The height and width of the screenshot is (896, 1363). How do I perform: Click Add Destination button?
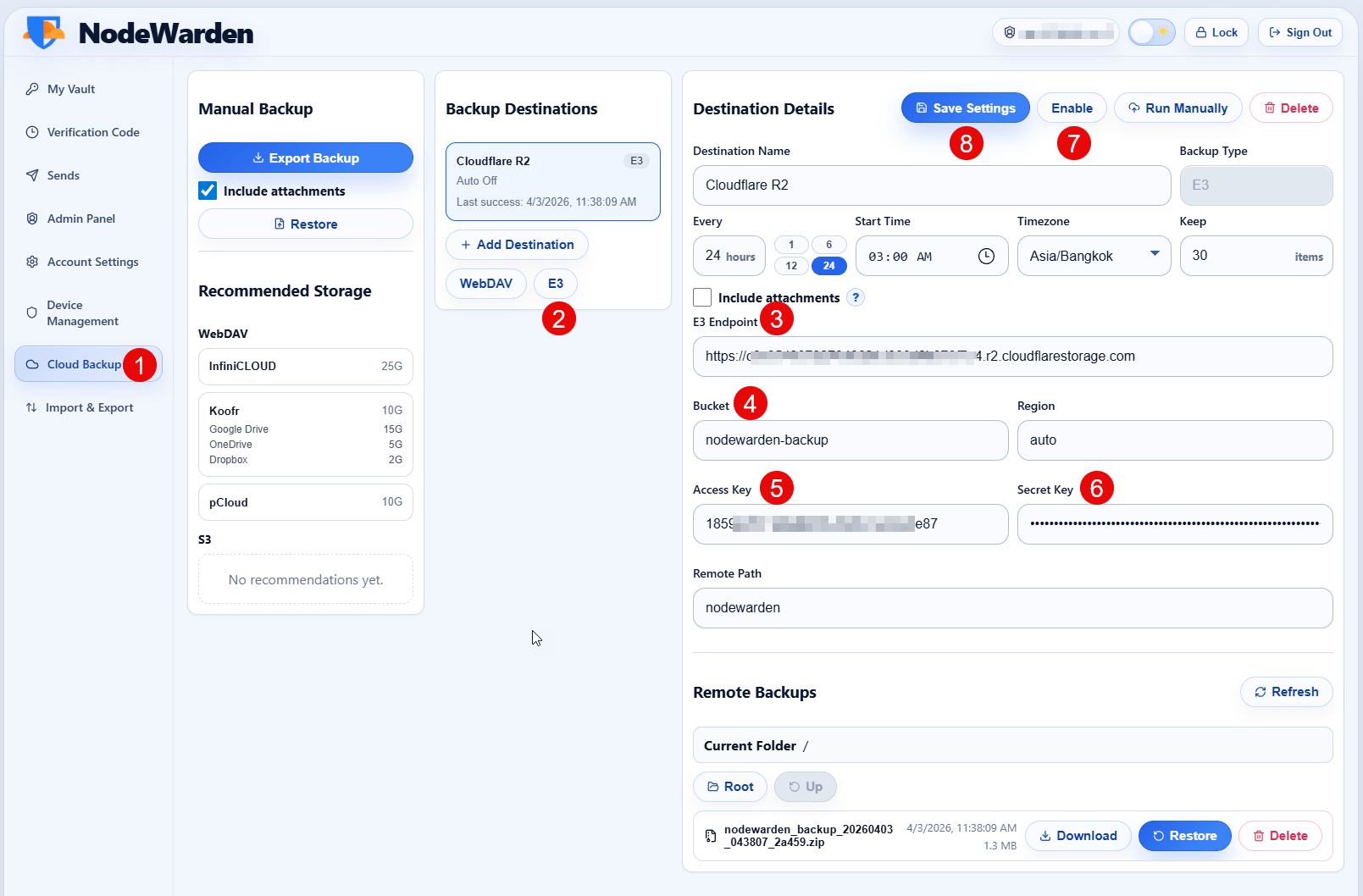(517, 245)
